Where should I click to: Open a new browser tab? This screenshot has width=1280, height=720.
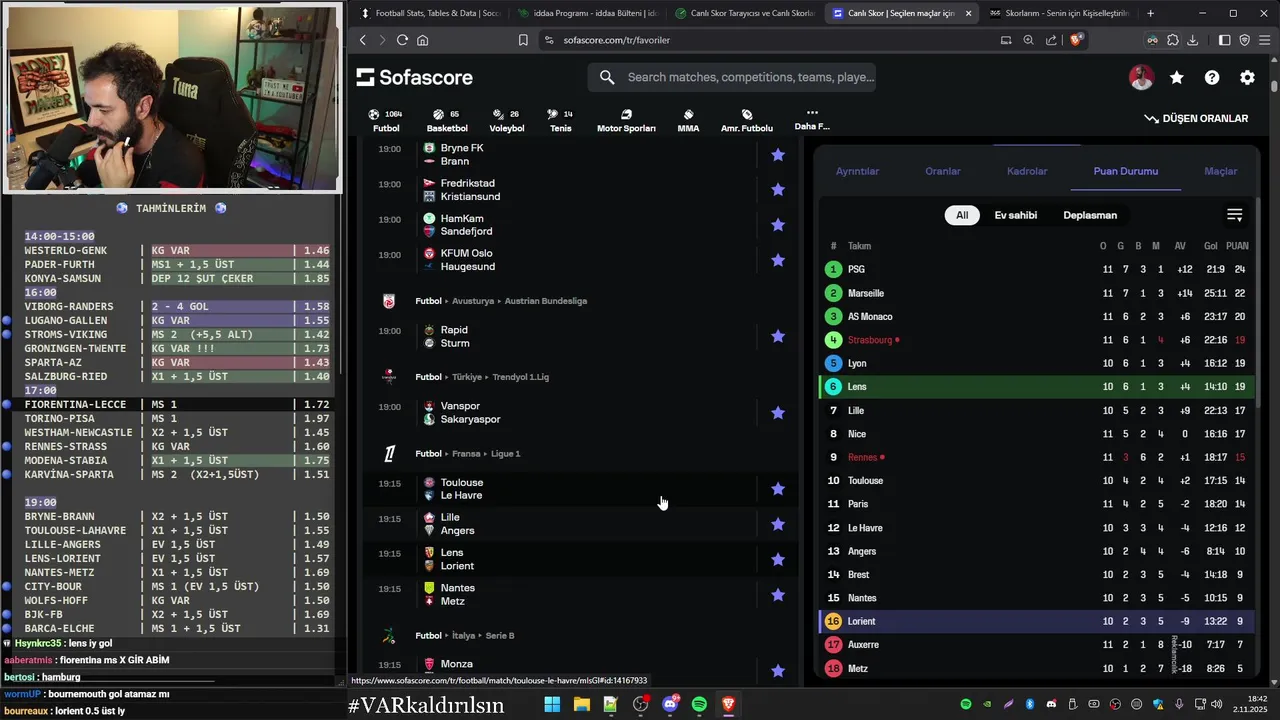pos(1150,13)
